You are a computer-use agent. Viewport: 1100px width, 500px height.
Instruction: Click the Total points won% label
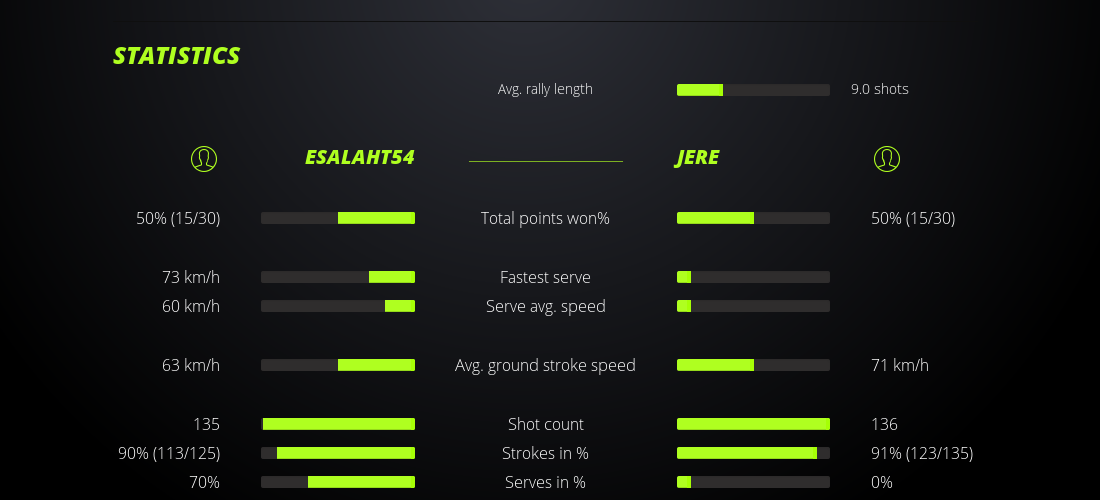(545, 218)
